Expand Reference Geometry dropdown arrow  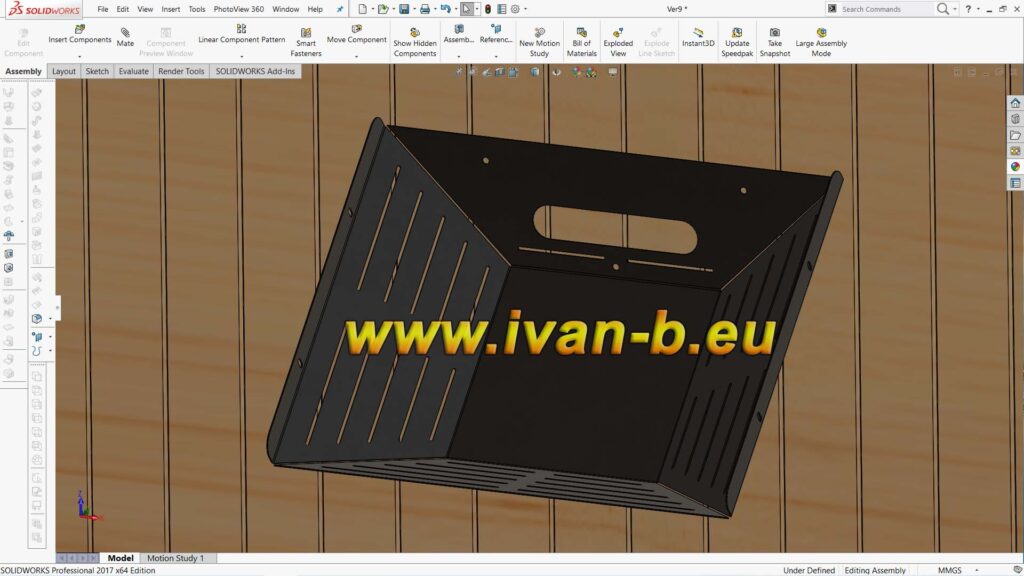pos(496,57)
